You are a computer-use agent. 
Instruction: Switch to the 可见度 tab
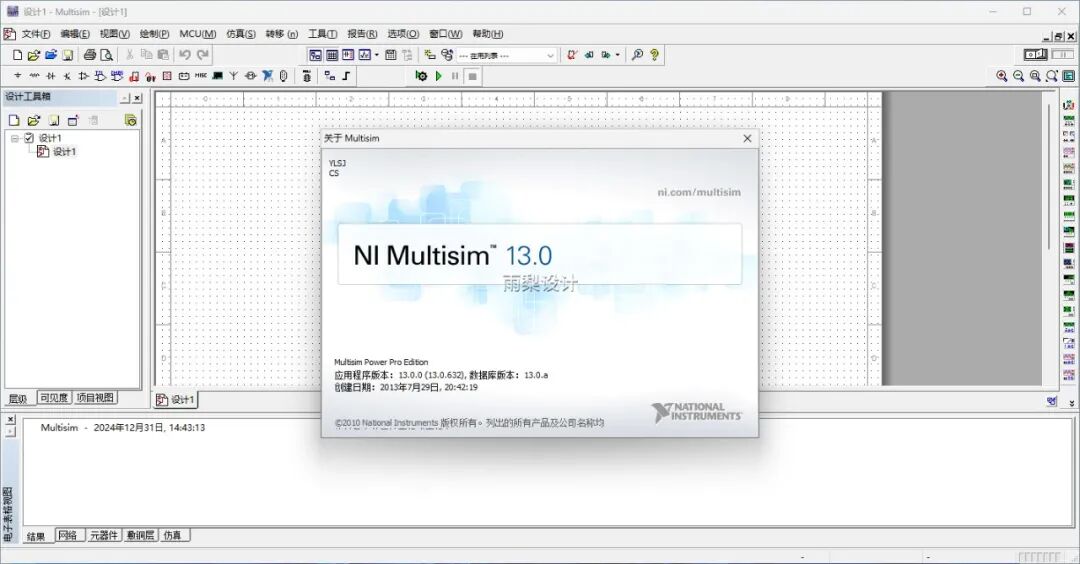tap(54, 397)
